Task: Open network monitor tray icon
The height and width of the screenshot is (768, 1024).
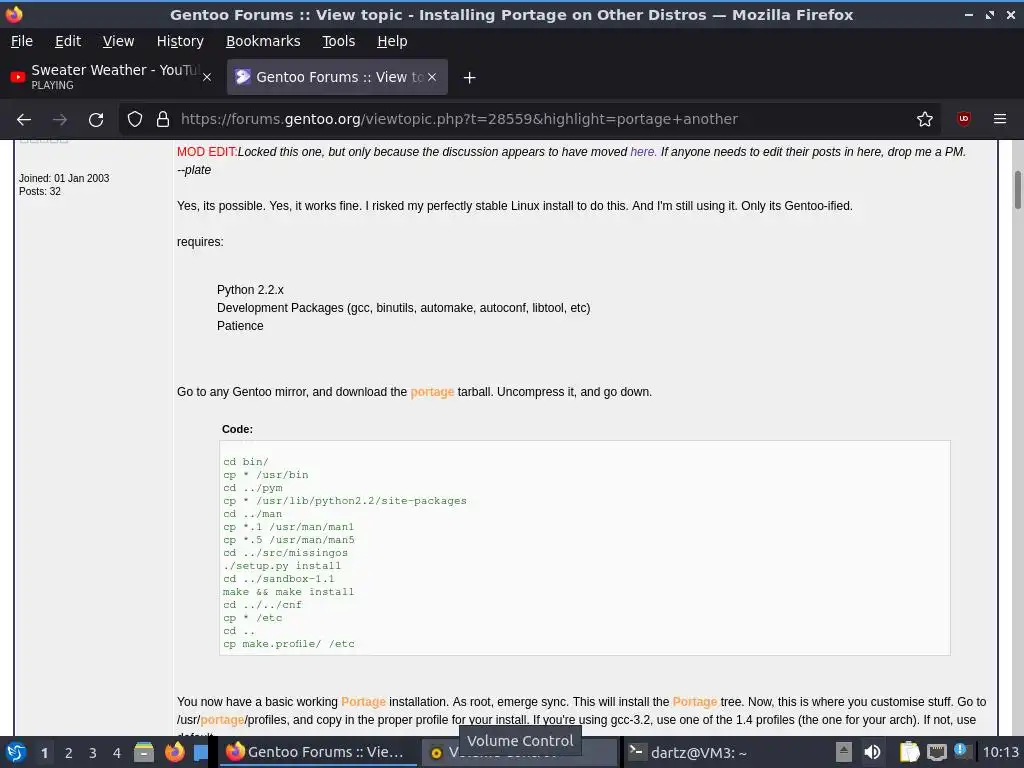Action: (936, 752)
